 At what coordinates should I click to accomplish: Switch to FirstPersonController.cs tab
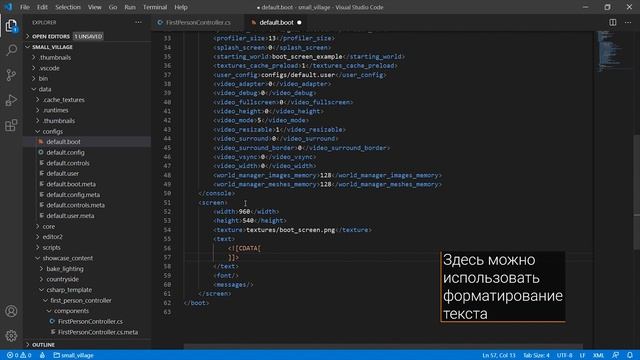click(198, 22)
